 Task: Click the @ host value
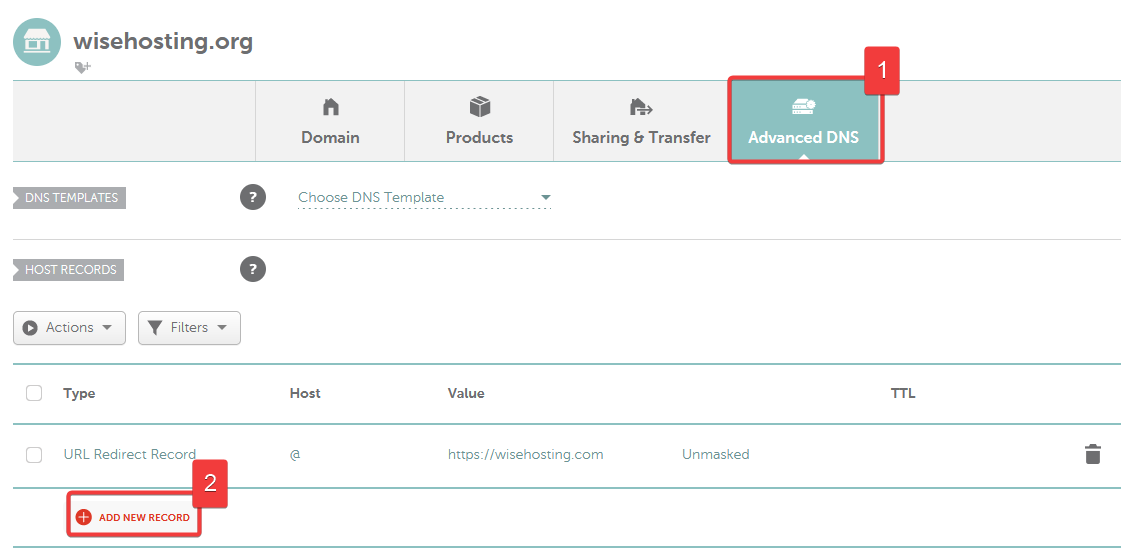(x=295, y=456)
